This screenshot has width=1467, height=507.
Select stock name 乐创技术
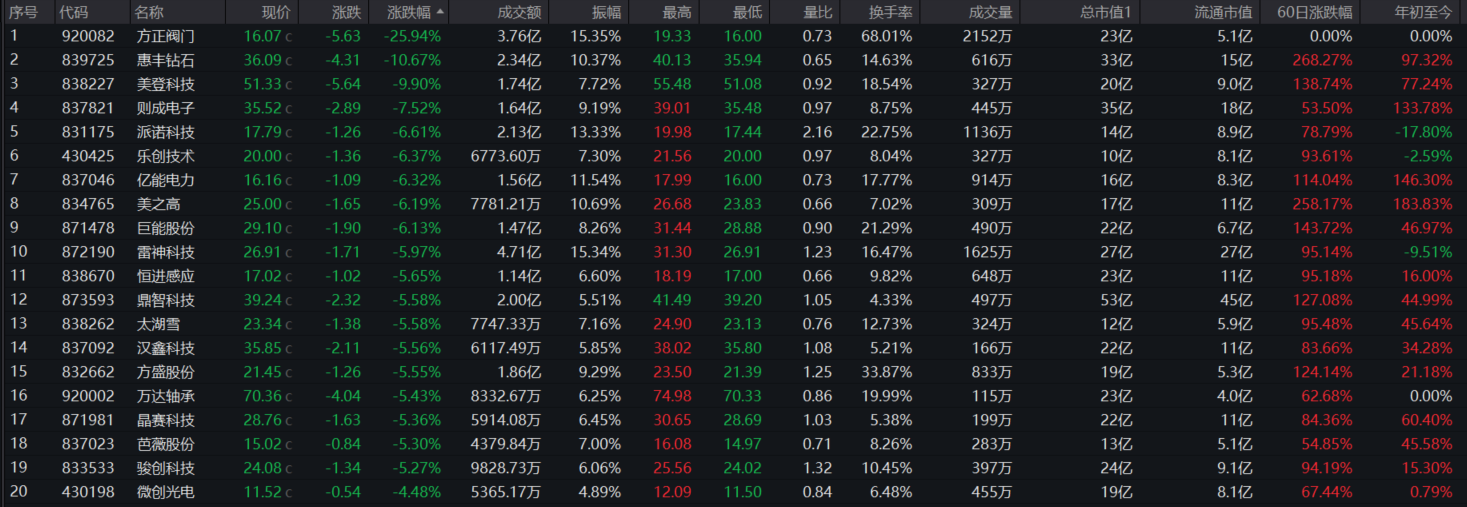(x=166, y=156)
